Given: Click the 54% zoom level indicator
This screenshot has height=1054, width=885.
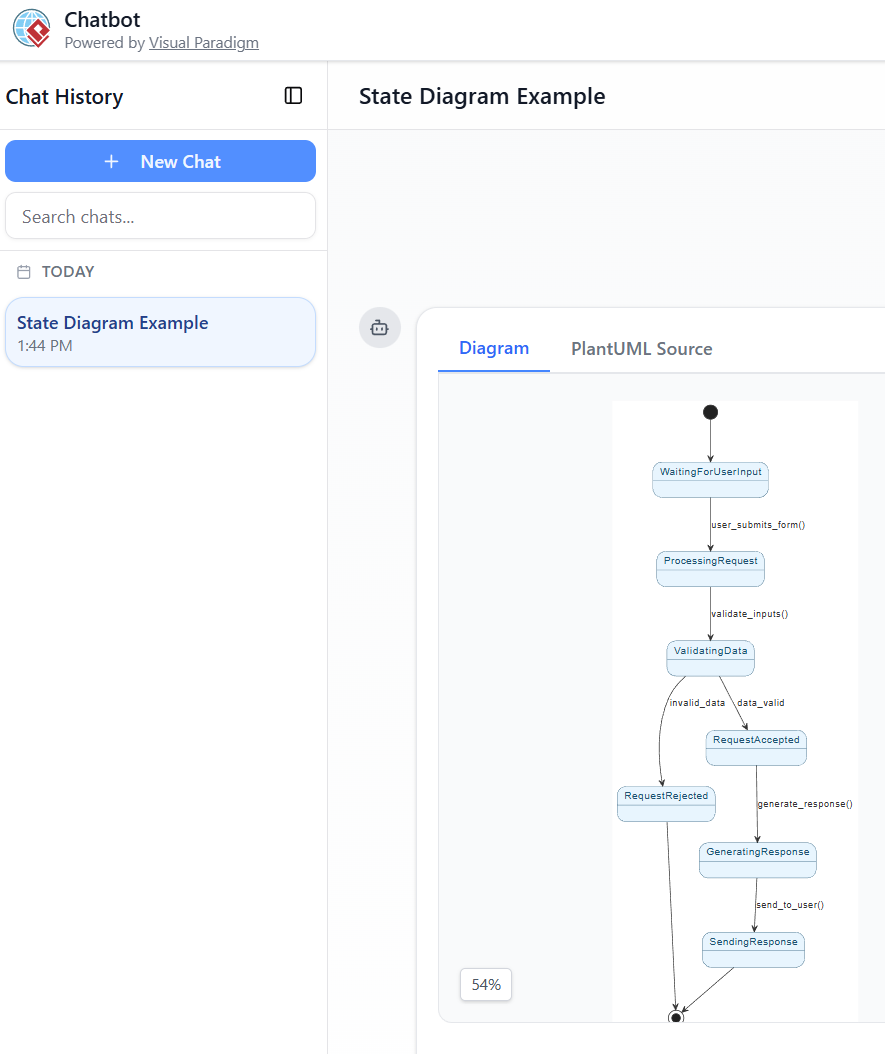Looking at the screenshot, I should (x=486, y=985).
